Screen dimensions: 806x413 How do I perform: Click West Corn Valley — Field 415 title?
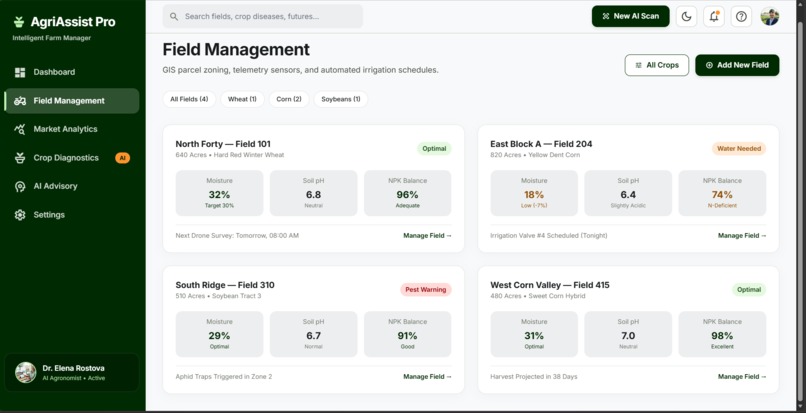(550, 285)
